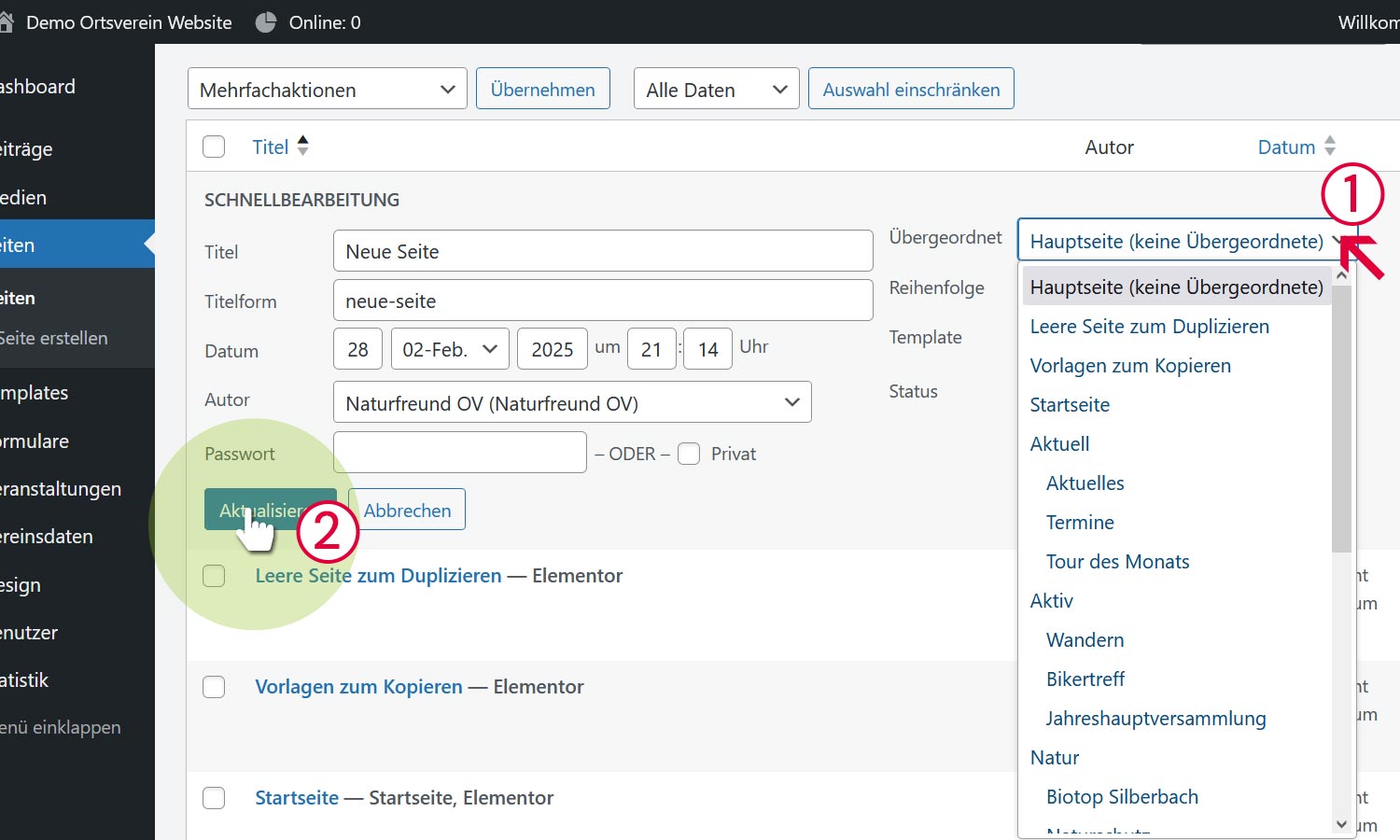Viewport: 1400px width, 840px height.
Task: Click Demo Ortsverein Website site link
Action: [129, 22]
